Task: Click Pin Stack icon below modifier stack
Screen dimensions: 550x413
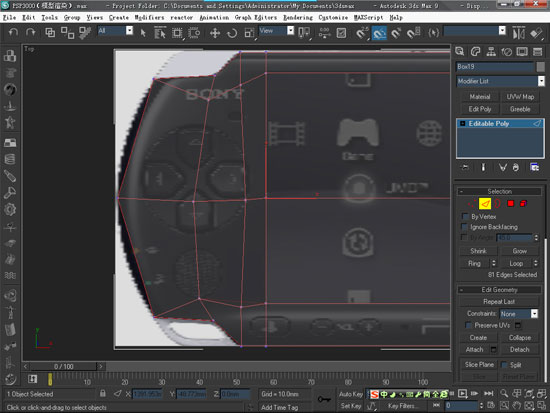Action: point(465,167)
